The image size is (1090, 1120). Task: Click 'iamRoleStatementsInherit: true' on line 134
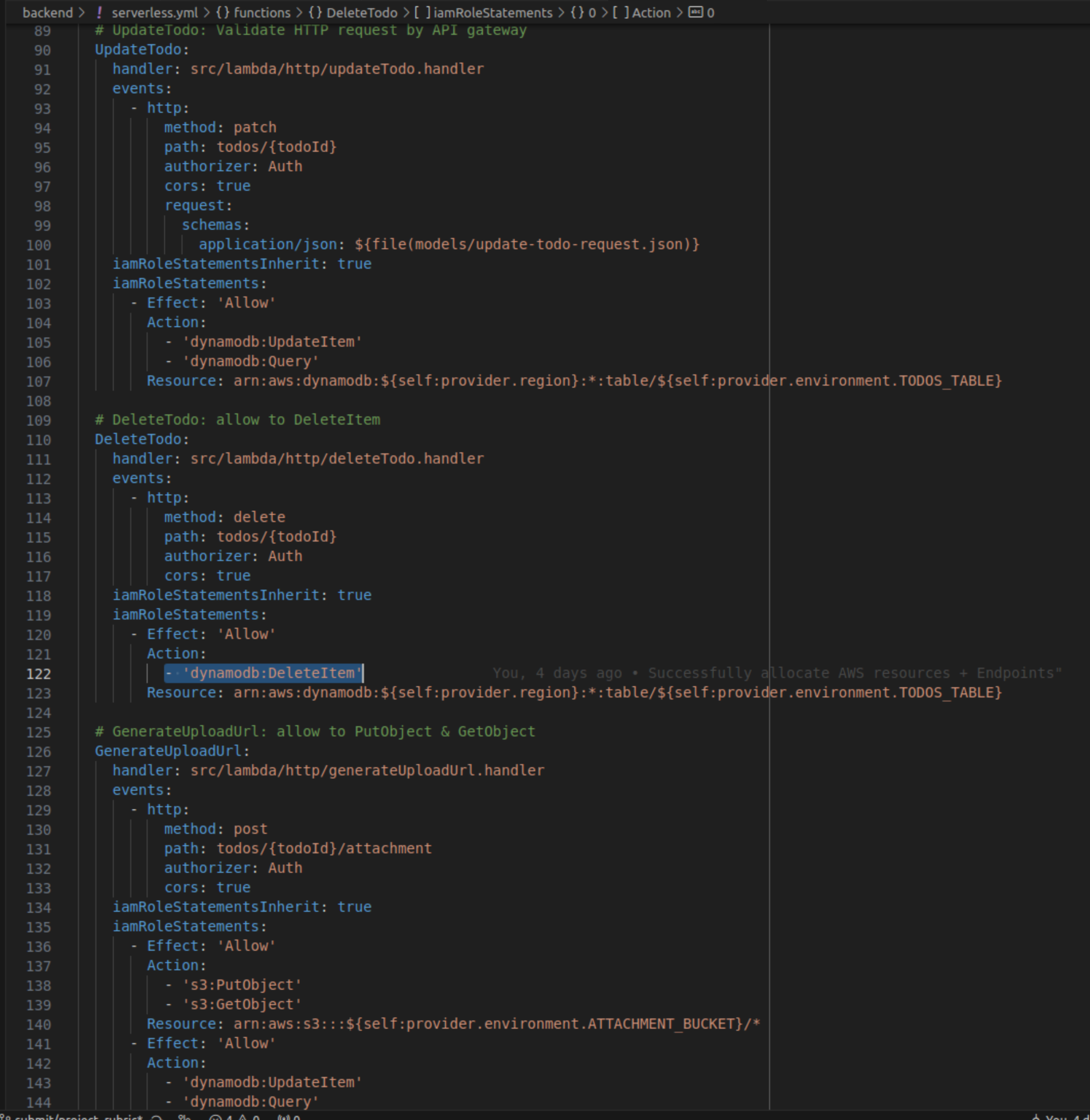(241, 907)
